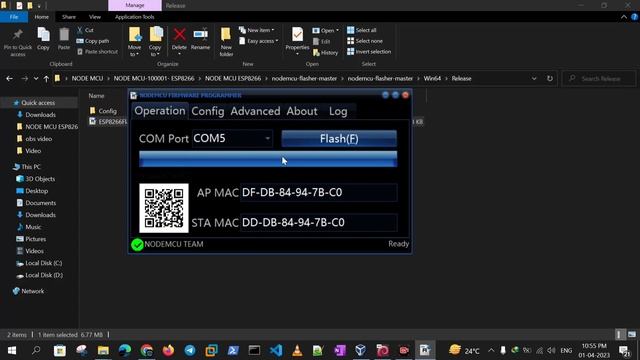Open the New item dropdown

point(257,30)
